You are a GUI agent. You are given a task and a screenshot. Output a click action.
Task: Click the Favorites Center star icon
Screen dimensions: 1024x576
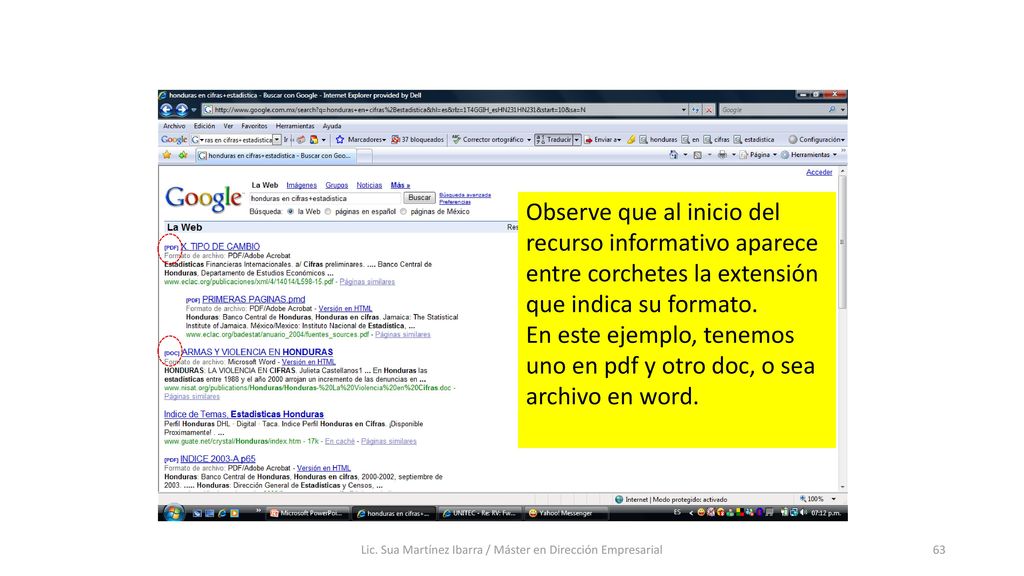click(167, 155)
